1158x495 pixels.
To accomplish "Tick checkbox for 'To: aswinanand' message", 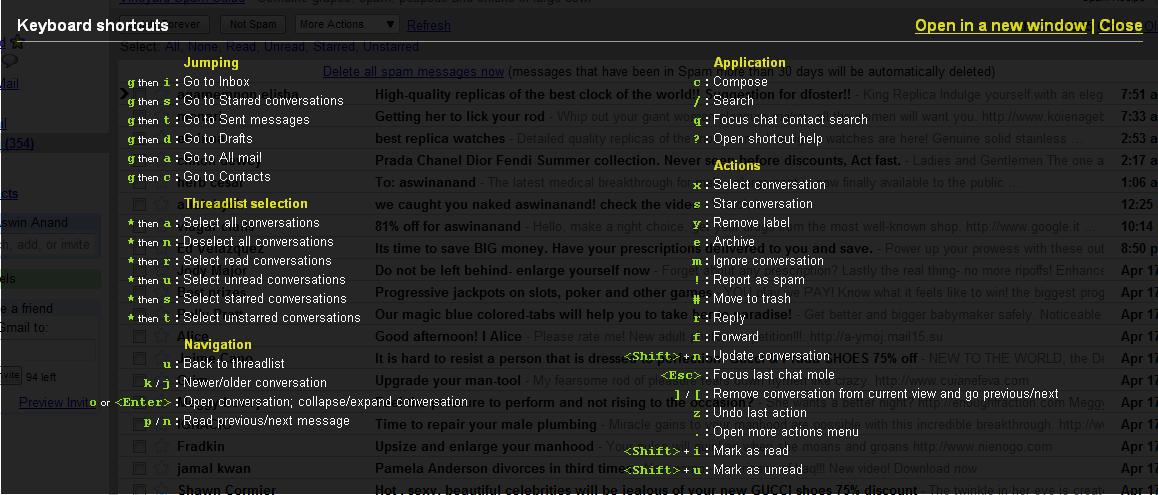I will (139, 182).
